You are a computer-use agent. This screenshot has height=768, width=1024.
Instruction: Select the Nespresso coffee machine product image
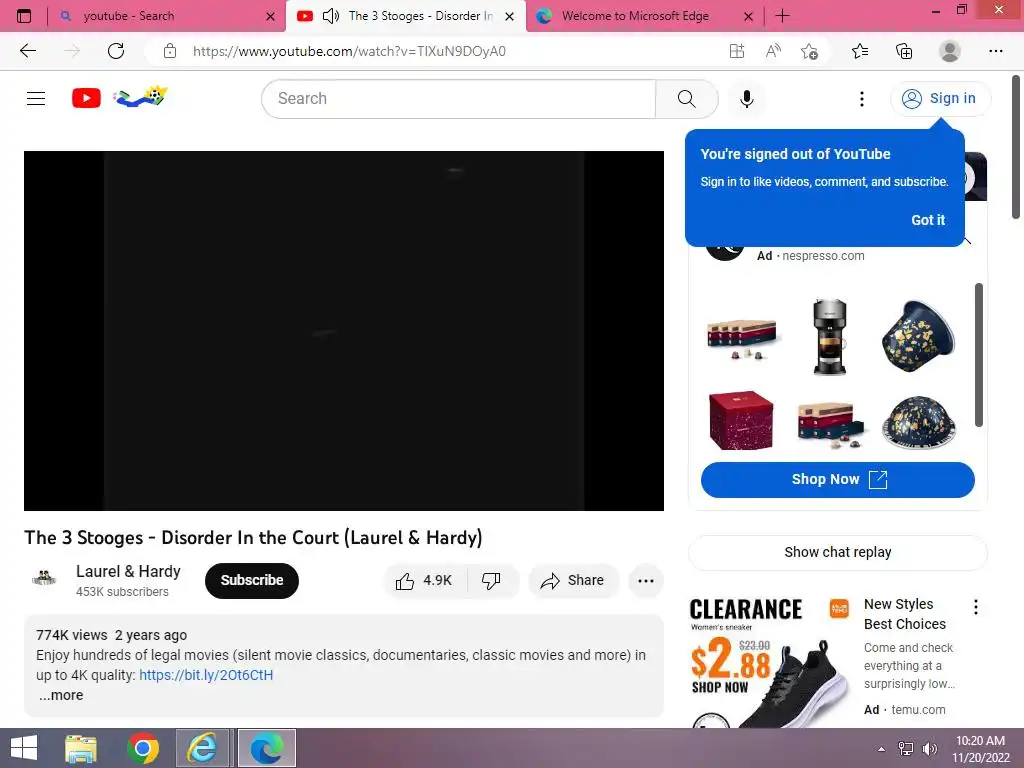click(x=829, y=337)
